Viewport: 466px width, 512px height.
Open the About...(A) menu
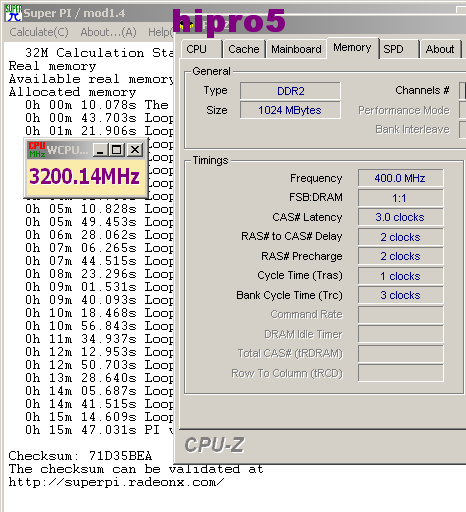108,32
